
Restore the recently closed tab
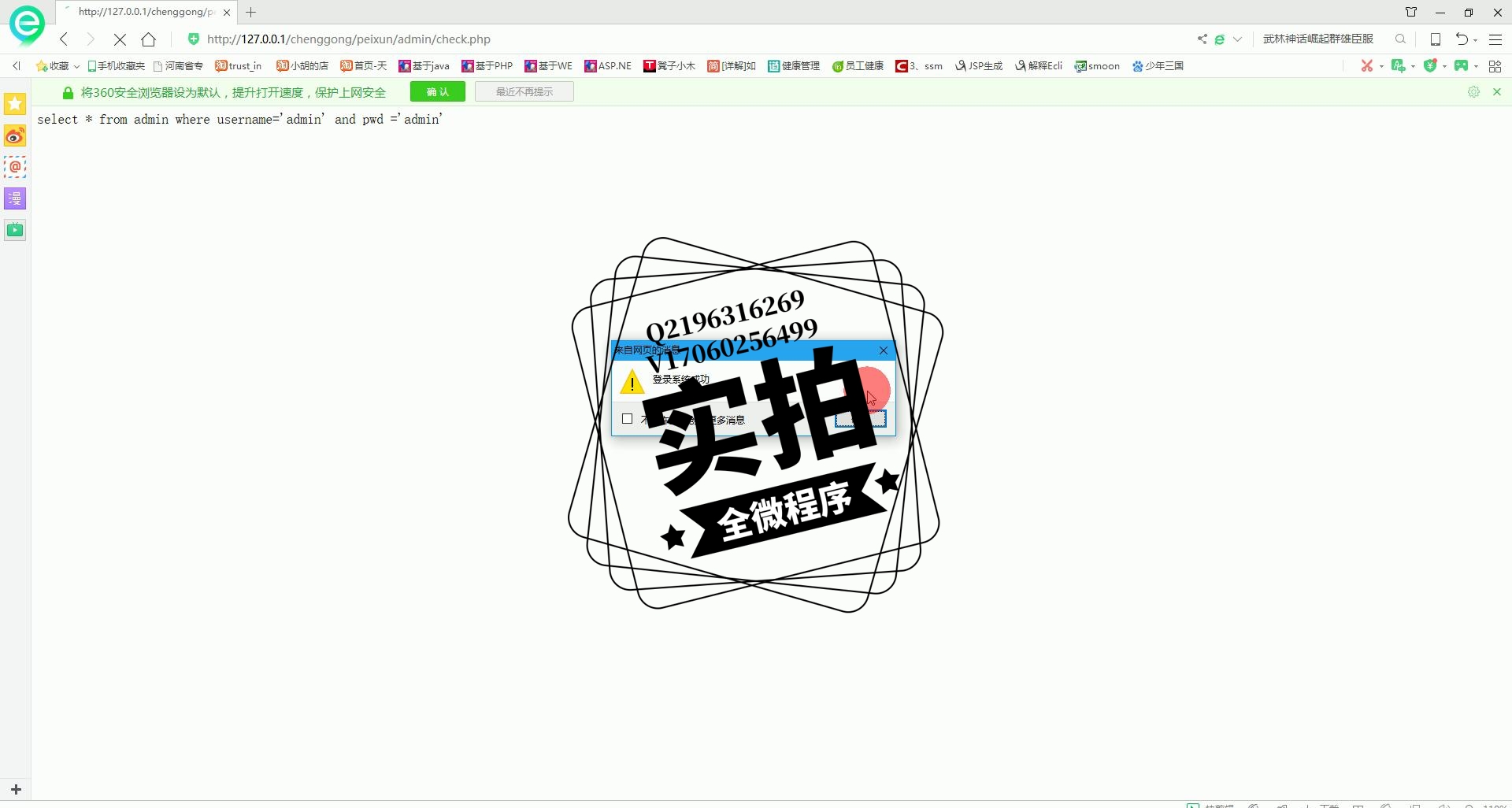[1462, 39]
